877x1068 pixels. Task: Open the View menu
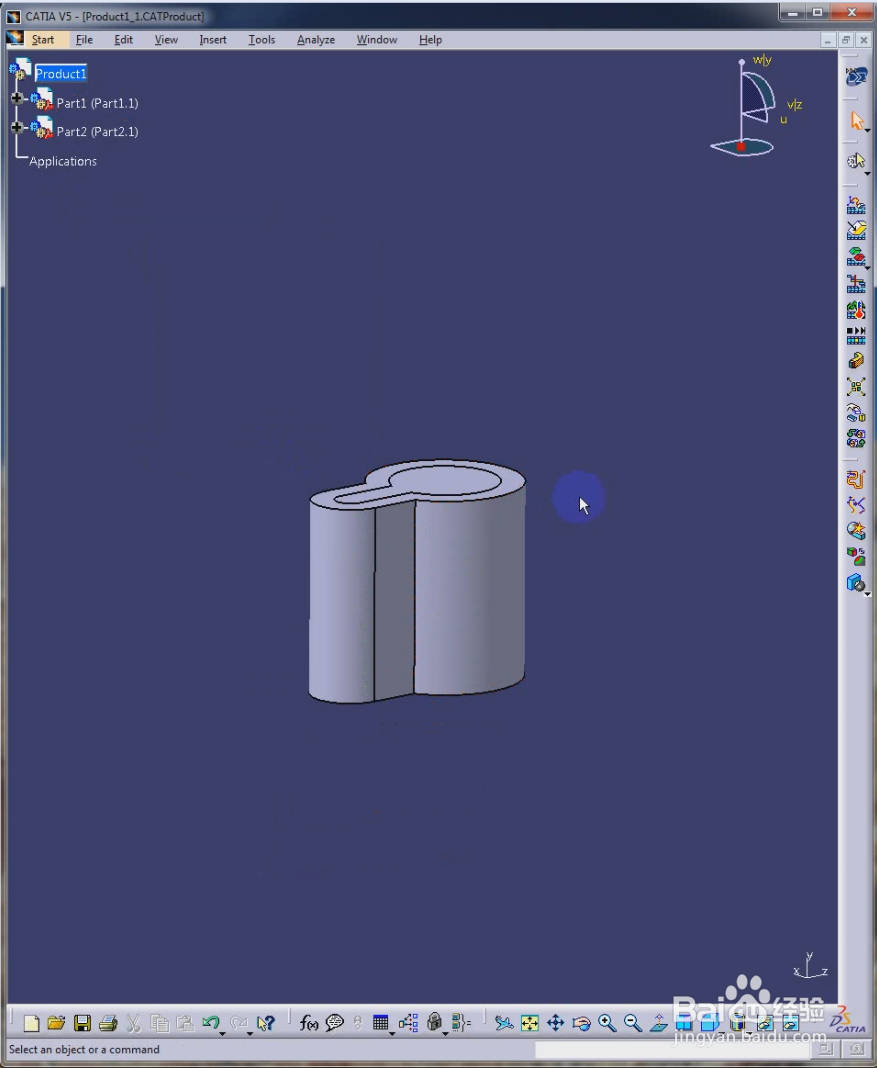tap(165, 40)
